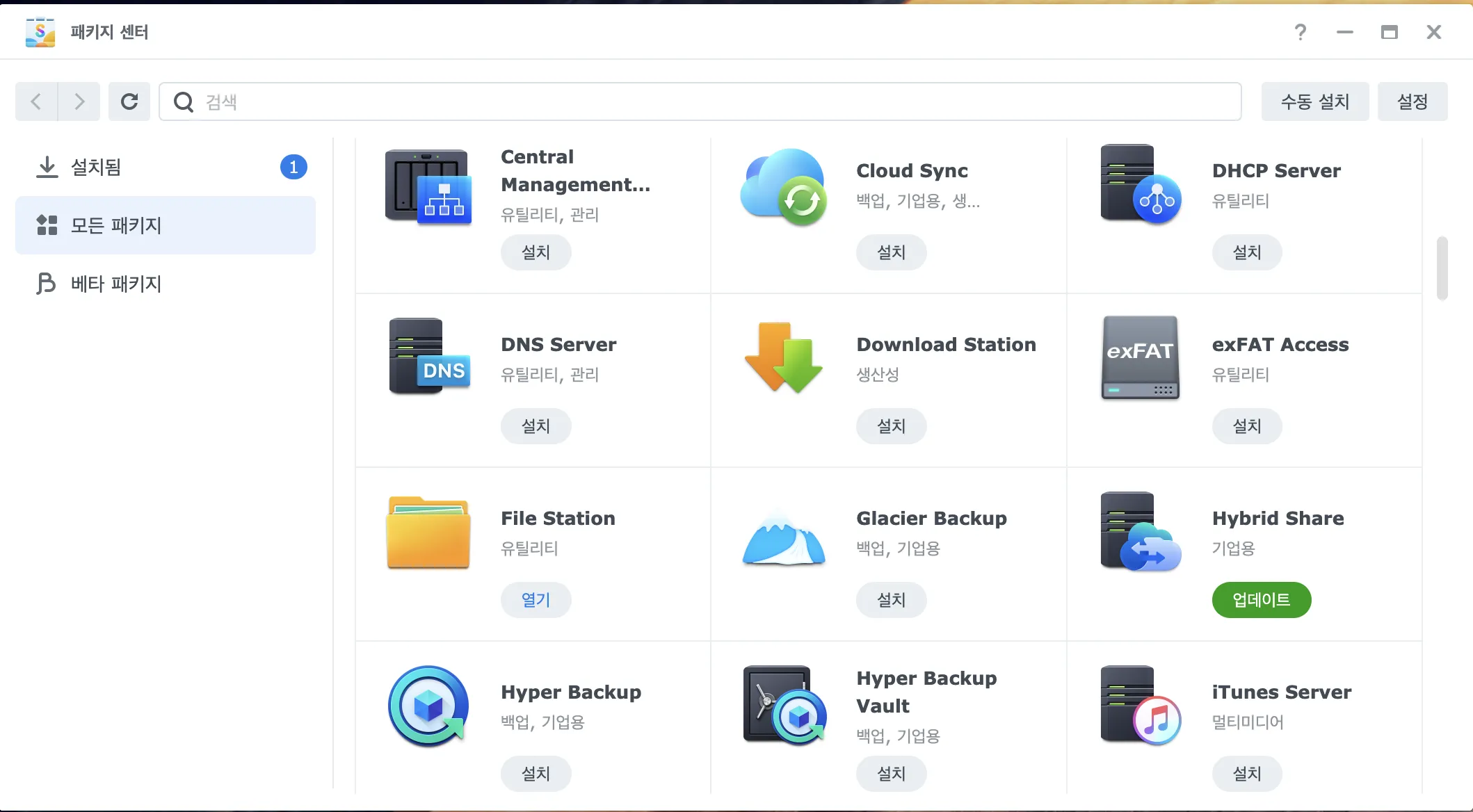Screen dimensions: 1473x812
Task: Click the installed download icon in sidebar
Action: coord(47,167)
